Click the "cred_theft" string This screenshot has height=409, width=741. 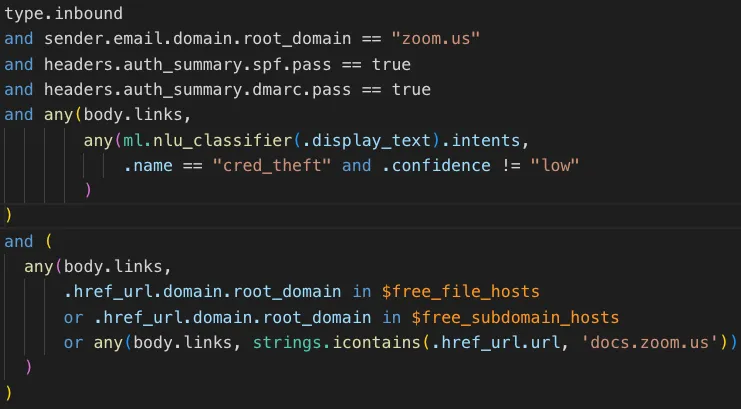pyautogui.click(x=272, y=165)
